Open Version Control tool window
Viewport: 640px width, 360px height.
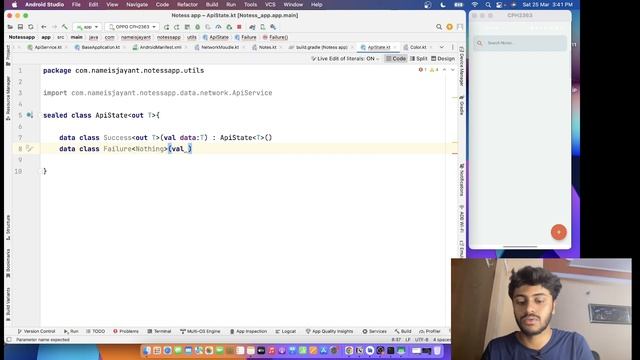point(36,331)
